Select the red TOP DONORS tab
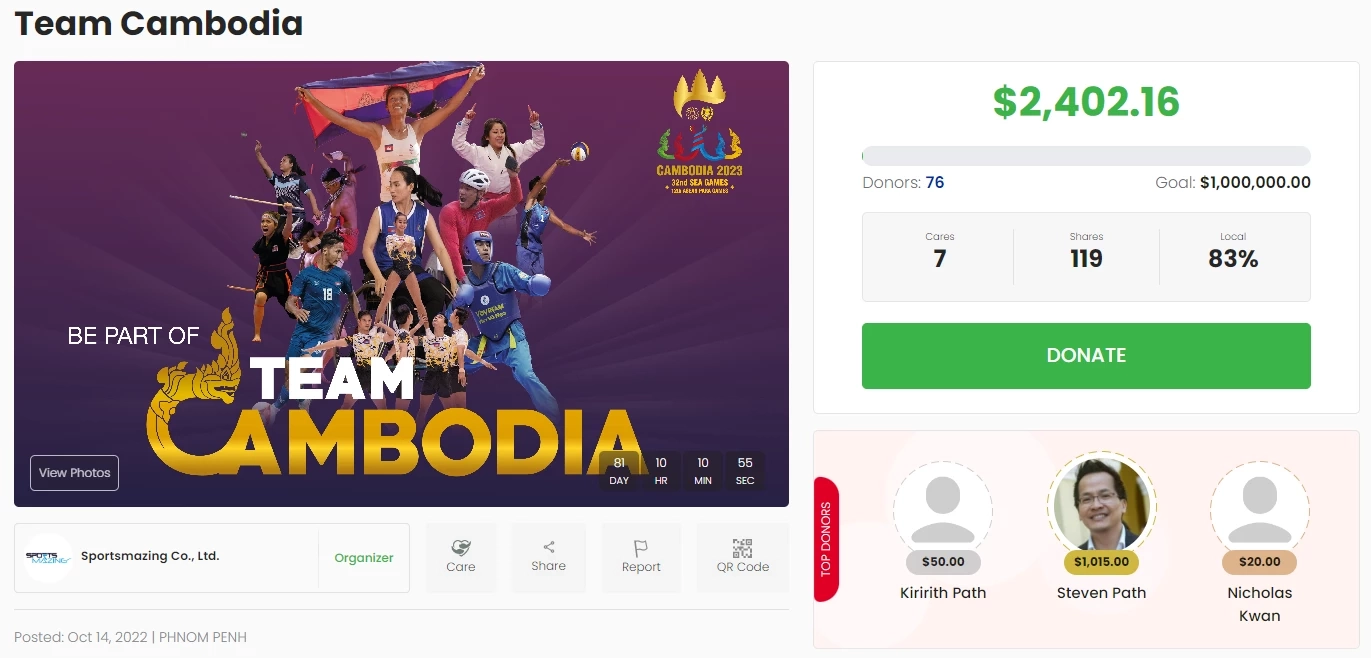Viewport: 1371px width, 658px height. pos(826,540)
